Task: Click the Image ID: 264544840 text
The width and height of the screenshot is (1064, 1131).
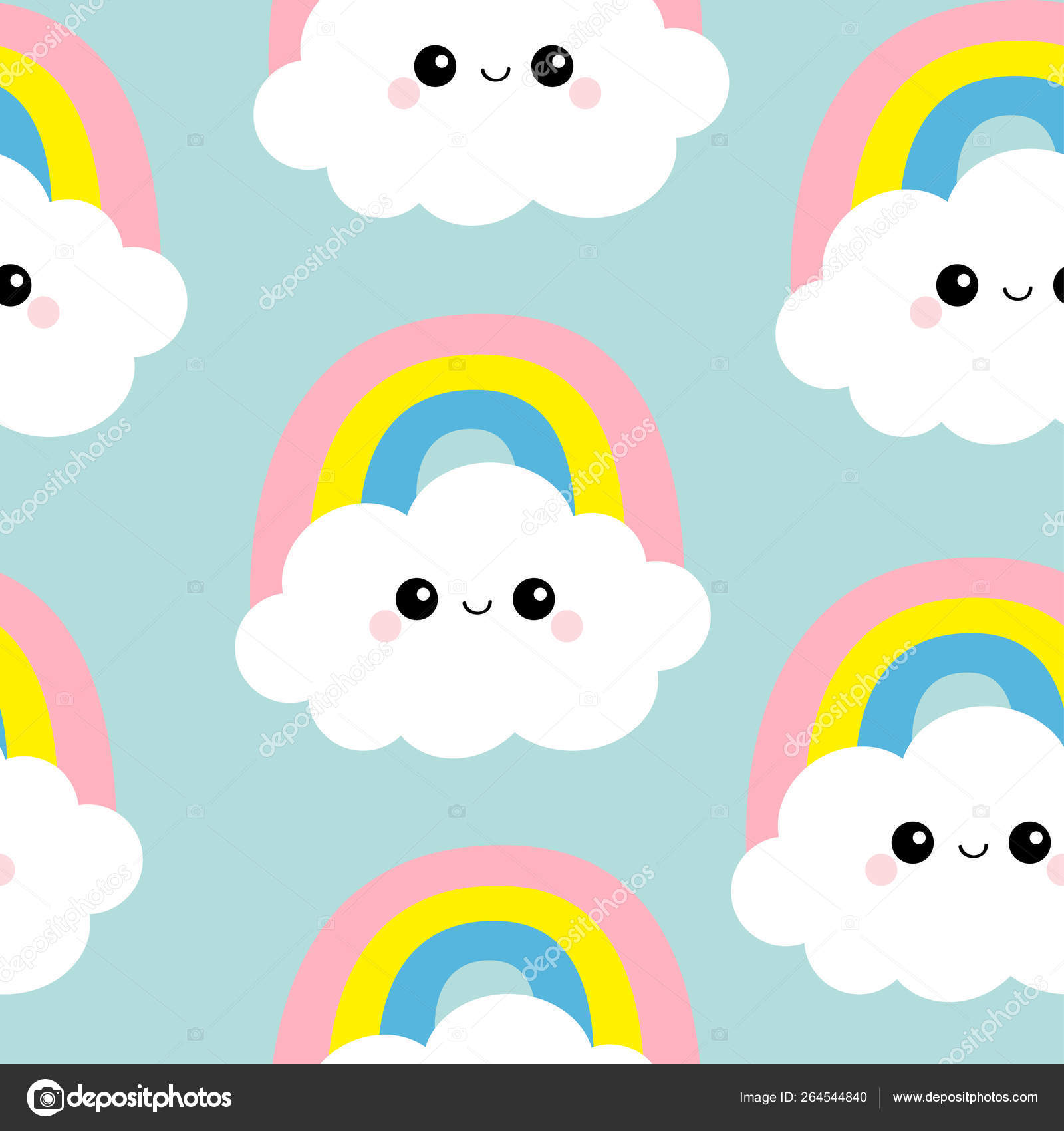Action: coord(803,1098)
